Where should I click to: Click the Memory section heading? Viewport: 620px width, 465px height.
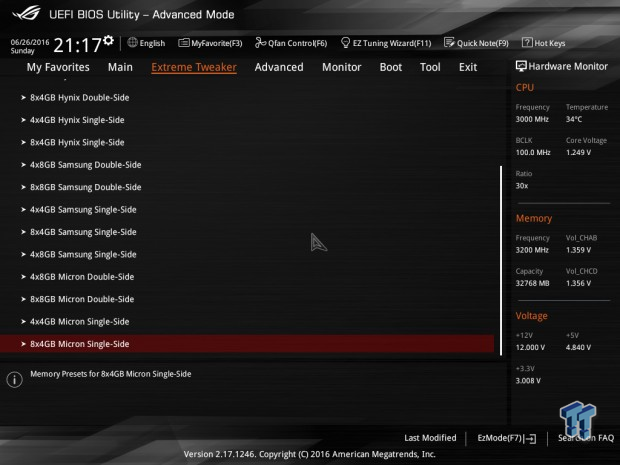pos(534,218)
